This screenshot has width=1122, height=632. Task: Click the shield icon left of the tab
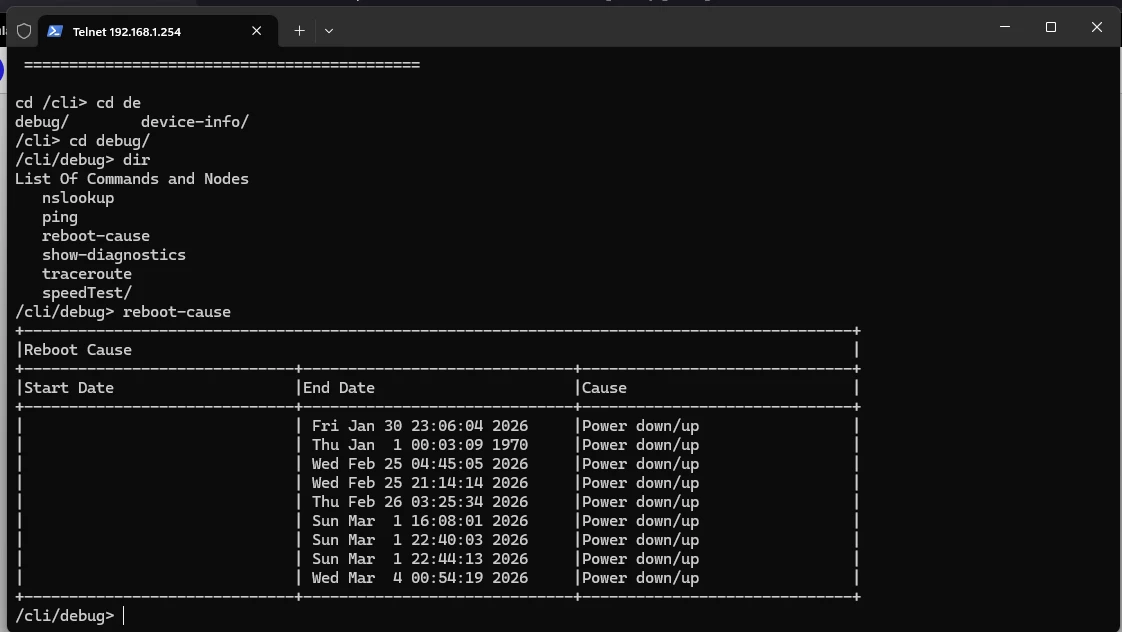click(x=24, y=31)
